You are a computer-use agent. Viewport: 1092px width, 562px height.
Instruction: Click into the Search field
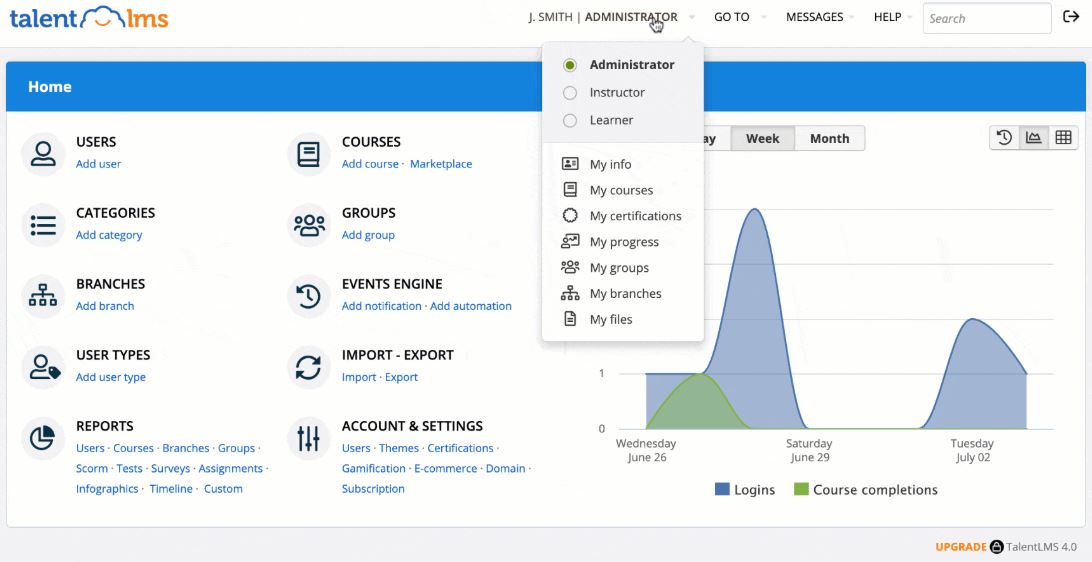point(985,18)
